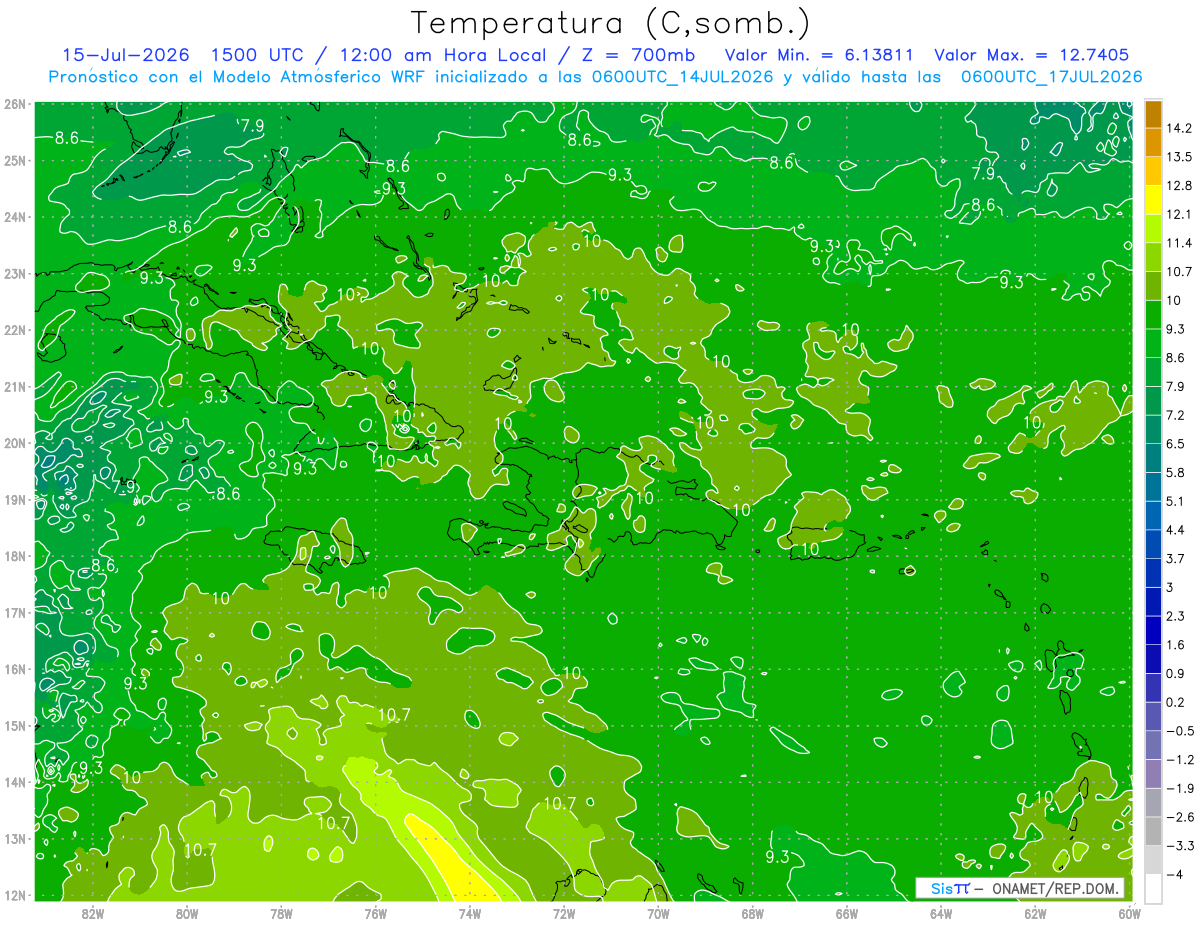Click the "14.2" color scale label
Viewport: 1200px width, 927px height.
pyautogui.click(x=1180, y=128)
